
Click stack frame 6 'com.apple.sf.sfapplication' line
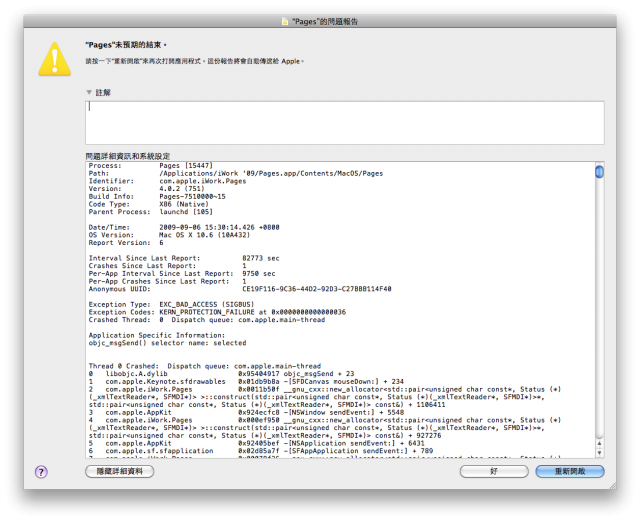coord(260,451)
